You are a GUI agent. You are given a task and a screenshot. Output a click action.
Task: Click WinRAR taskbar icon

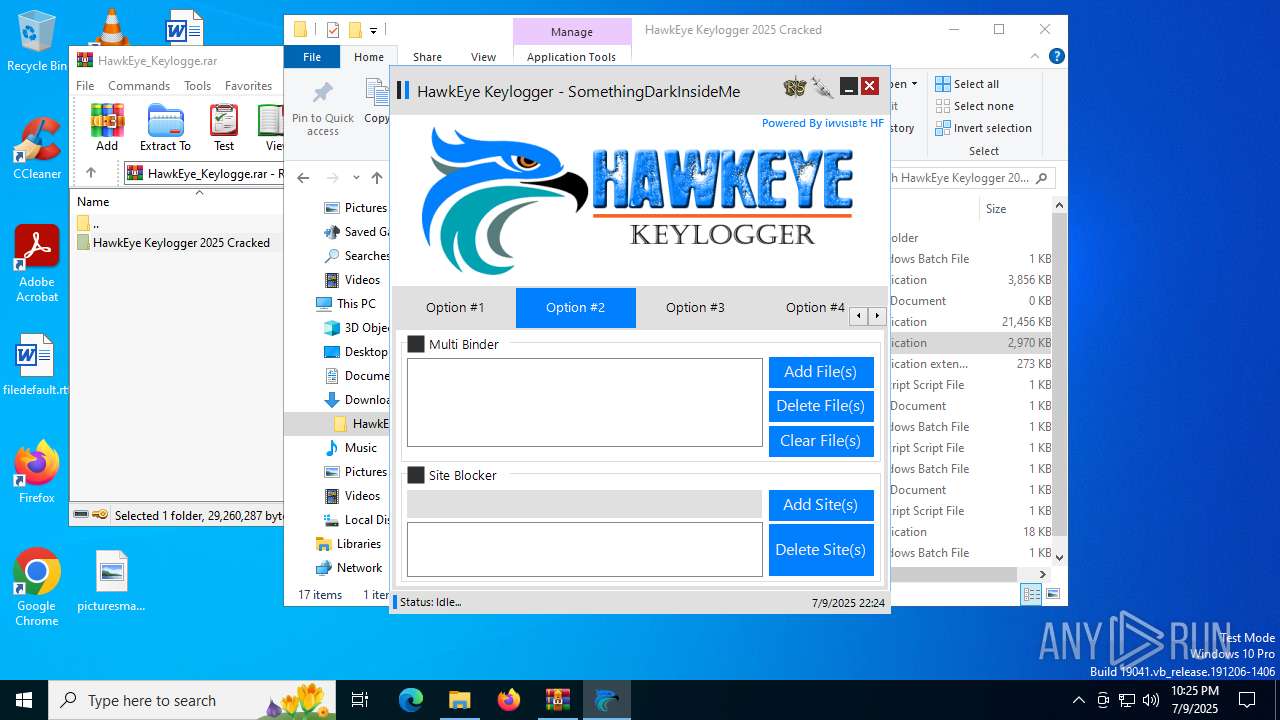[x=557, y=700]
